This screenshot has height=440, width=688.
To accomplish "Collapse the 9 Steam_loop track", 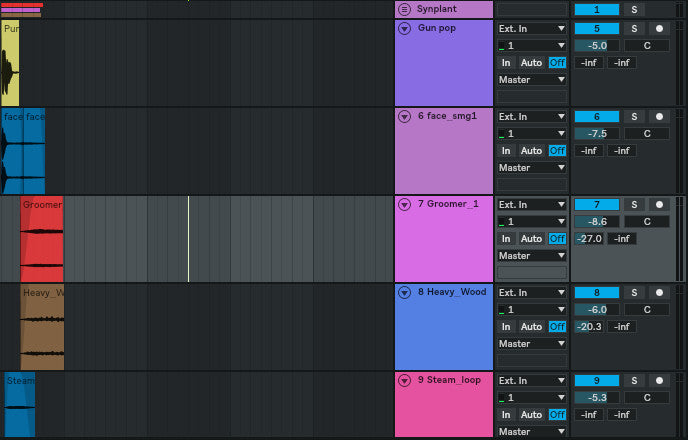I will (404, 380).
